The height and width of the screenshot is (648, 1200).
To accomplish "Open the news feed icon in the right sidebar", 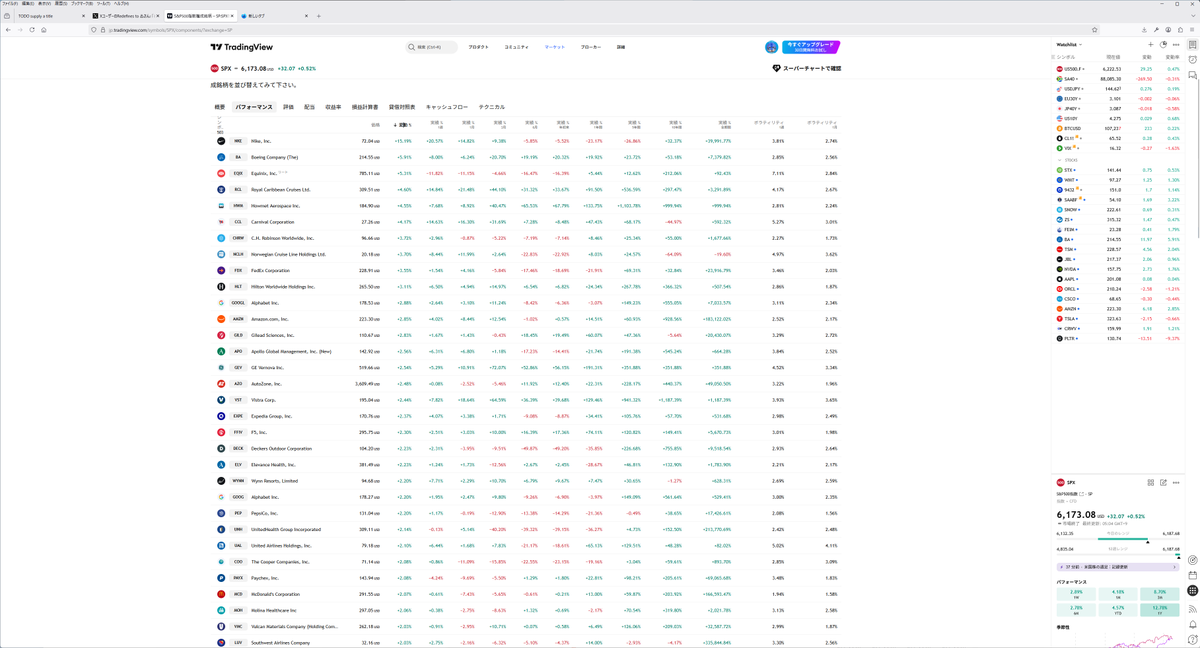I will (1193, 607).
